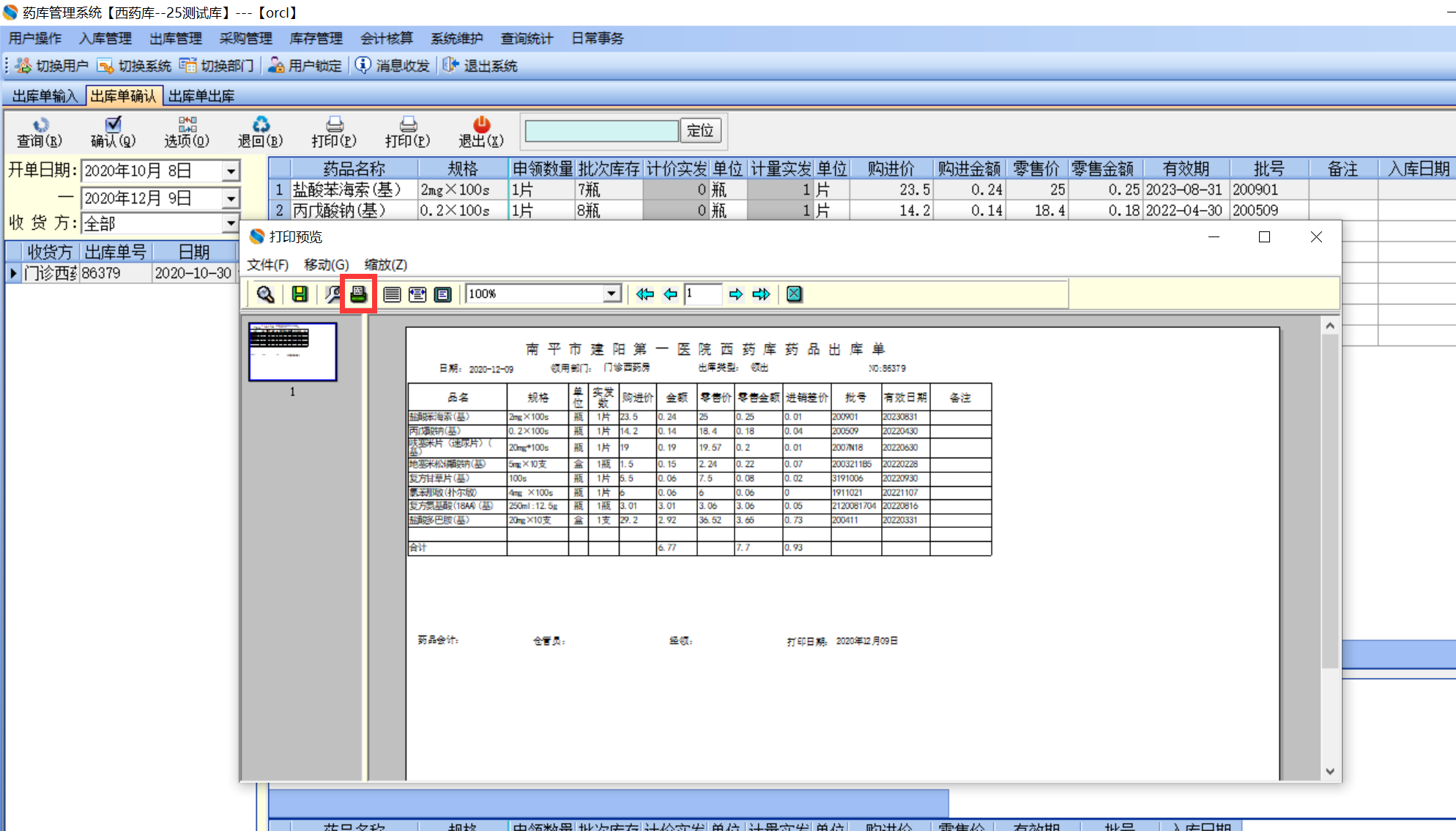Open the start date dropdown

coord(231,171)
